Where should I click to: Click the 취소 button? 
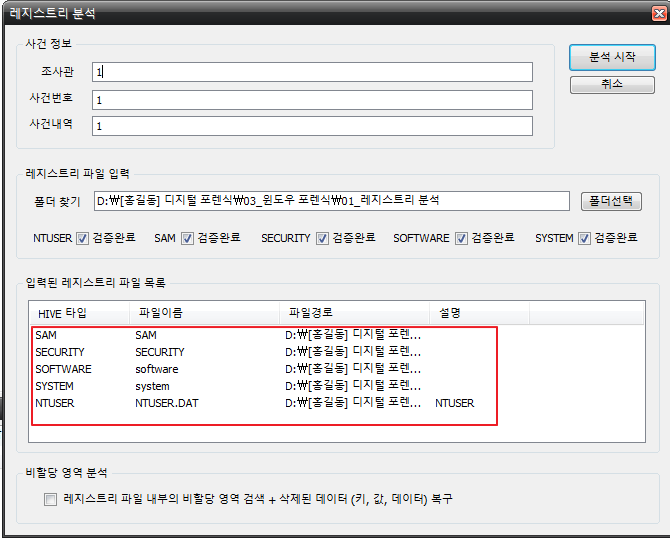[x=612, y=84]
